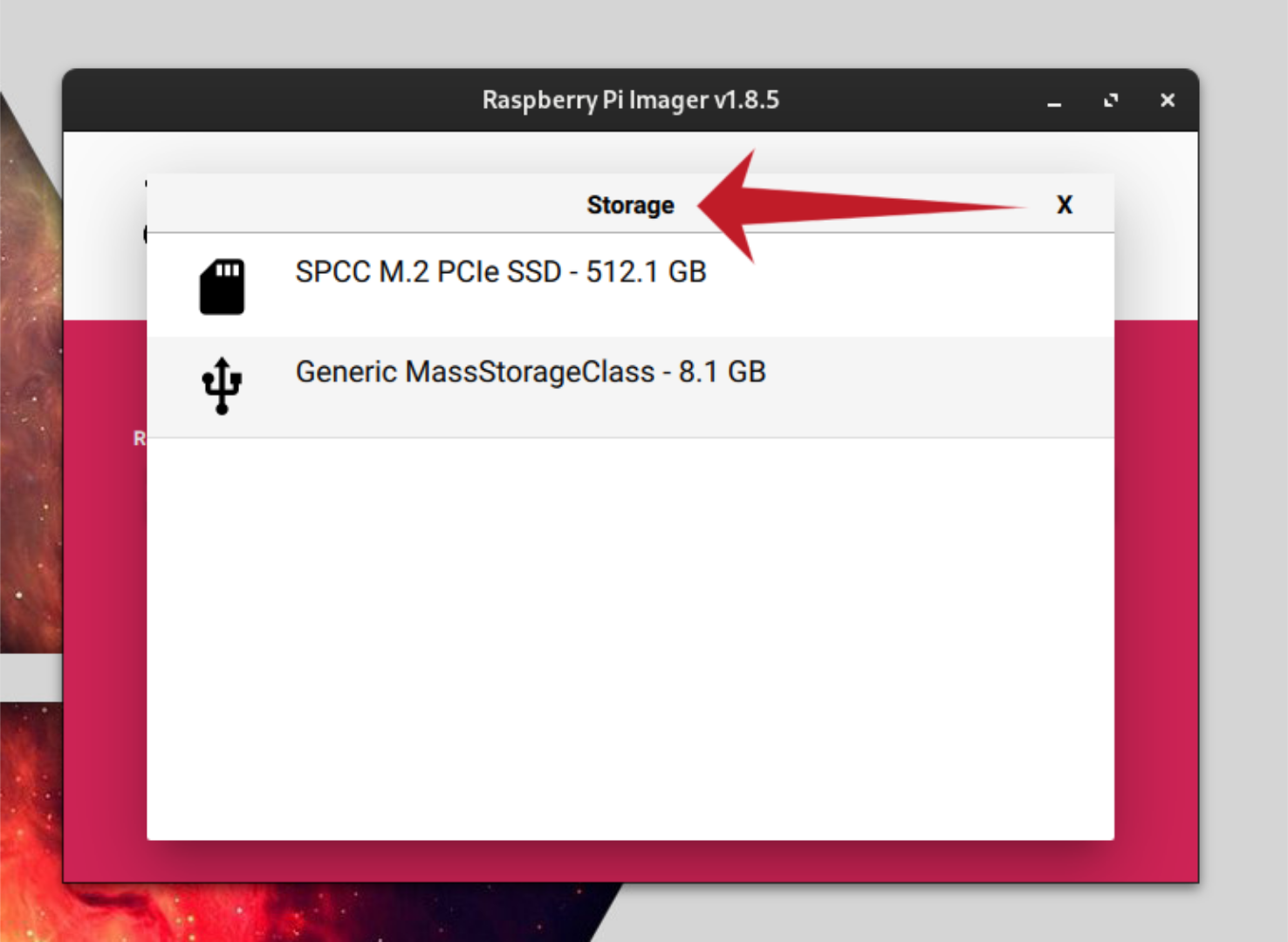This screenshot has width=1288, height=942.
Task: Click the USB icon beside Generic MassStorageClass
Action: click(x=221, y=384)
